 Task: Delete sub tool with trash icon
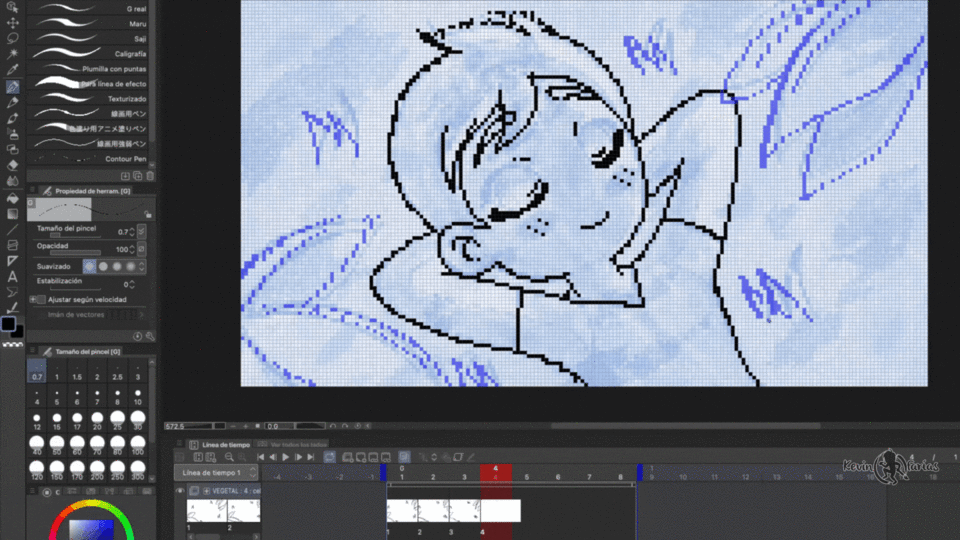(x=150, y=176)
